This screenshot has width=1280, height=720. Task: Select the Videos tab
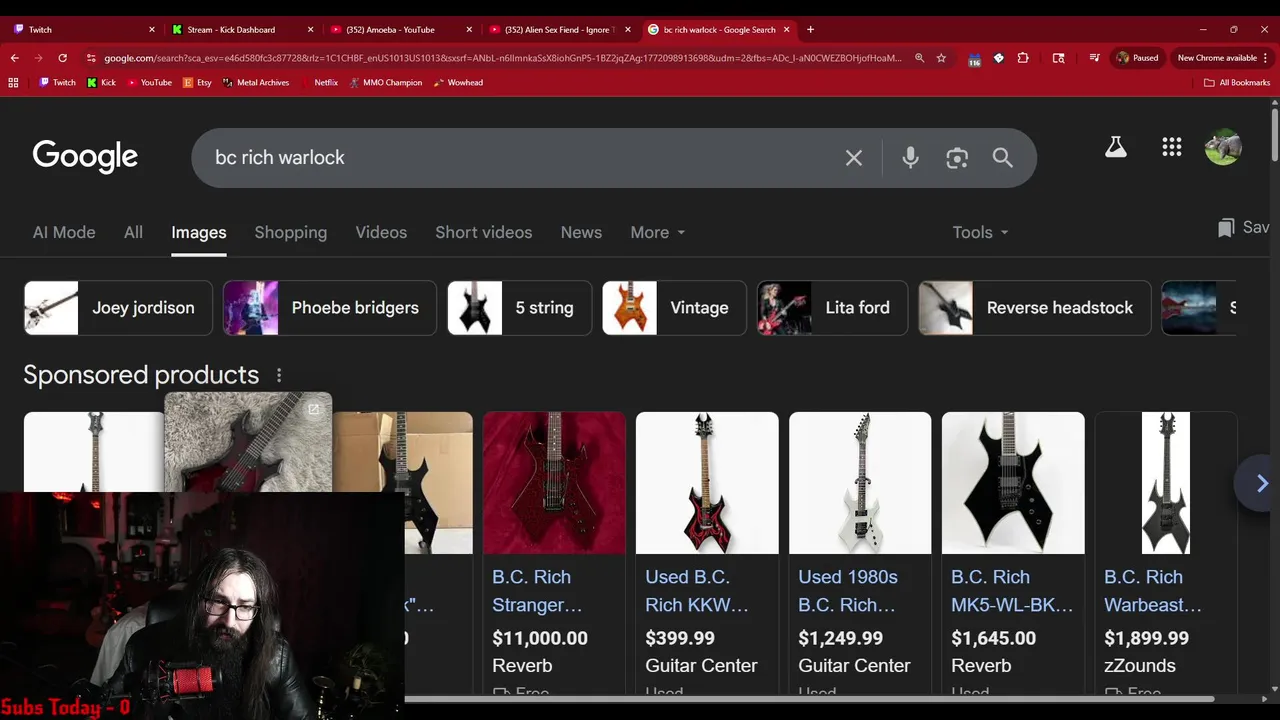[381, 232]
